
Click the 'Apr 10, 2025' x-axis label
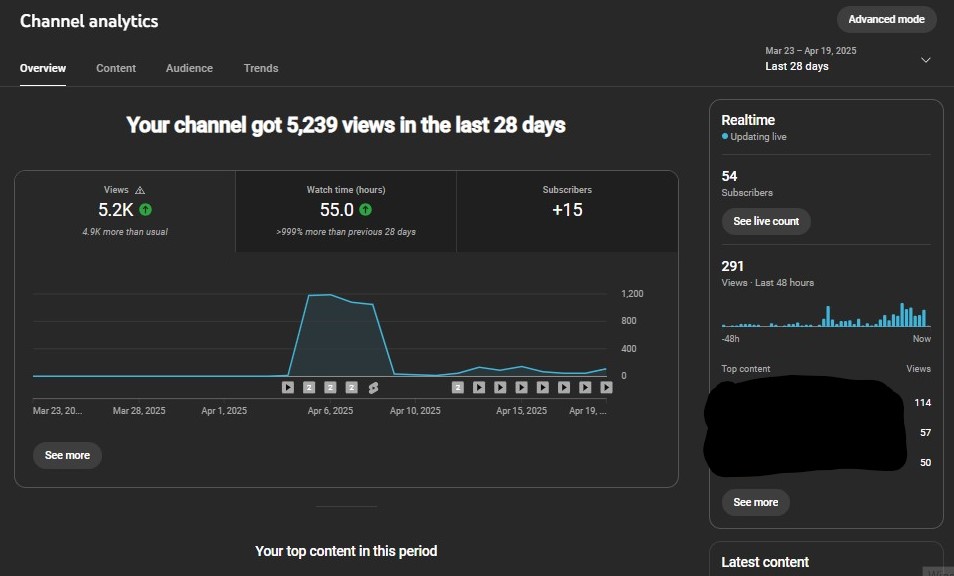click(415, 411)
